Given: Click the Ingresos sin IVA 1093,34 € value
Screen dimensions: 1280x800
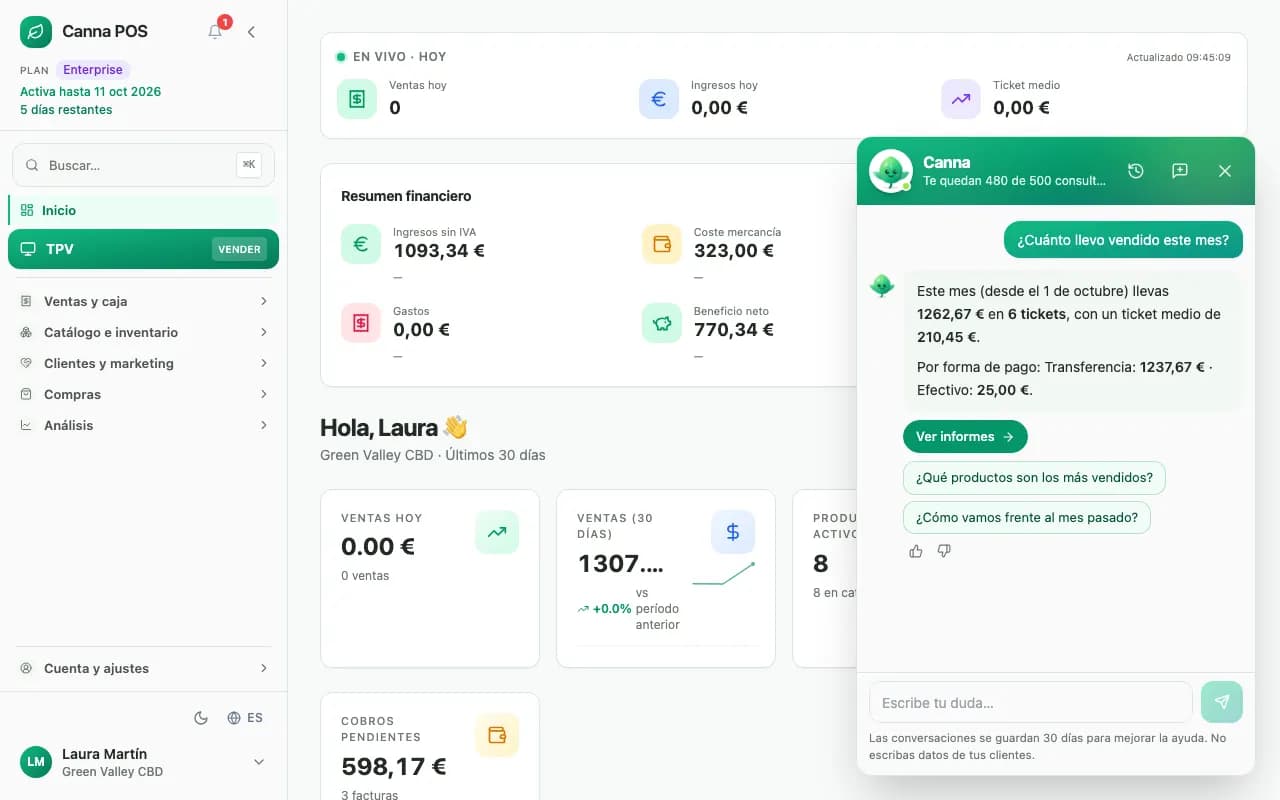Looking at the screenshot, I should pos(439,251).
